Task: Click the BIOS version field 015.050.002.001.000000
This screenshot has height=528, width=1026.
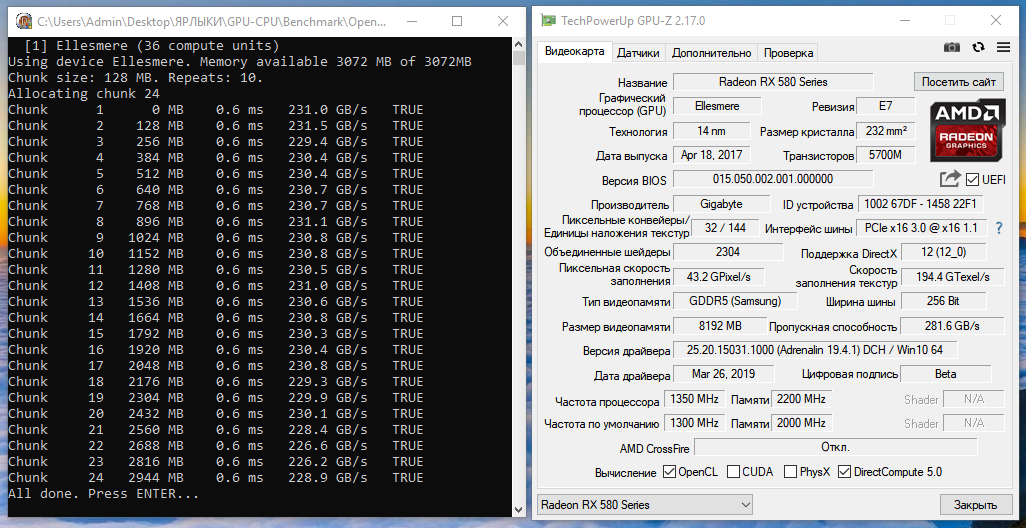Action: [773, 179]
